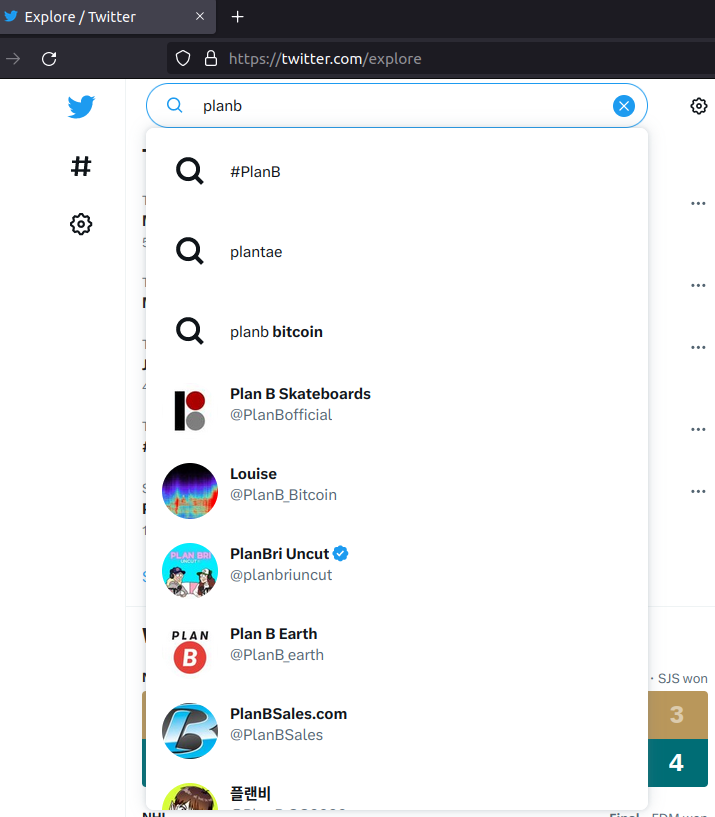Select the Explore / Twitter browser tab

pos(107,17)
